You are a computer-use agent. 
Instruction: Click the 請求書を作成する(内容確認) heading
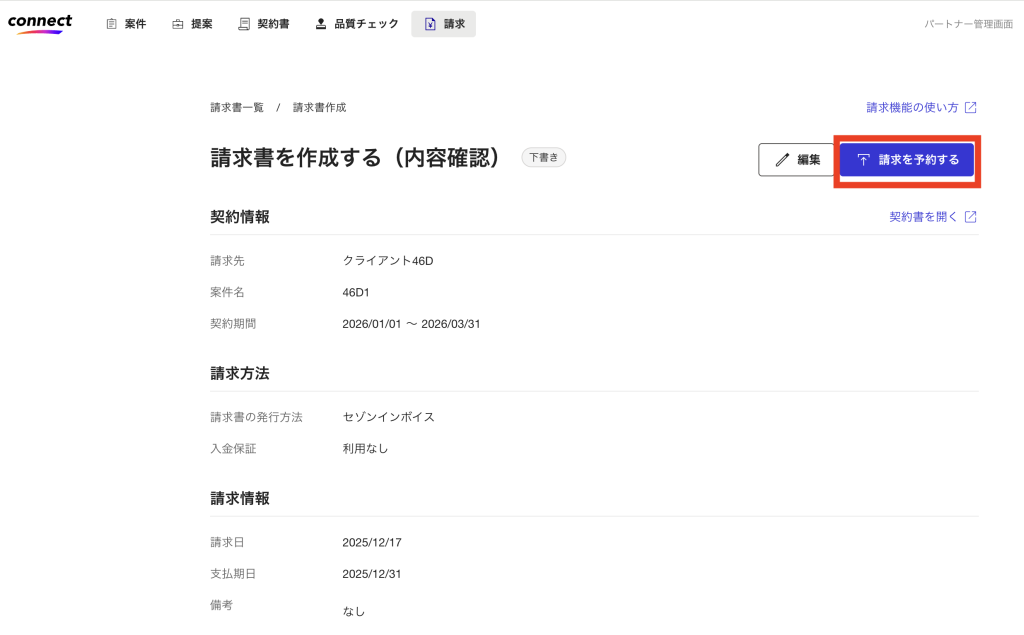click(x=356, y=158)
